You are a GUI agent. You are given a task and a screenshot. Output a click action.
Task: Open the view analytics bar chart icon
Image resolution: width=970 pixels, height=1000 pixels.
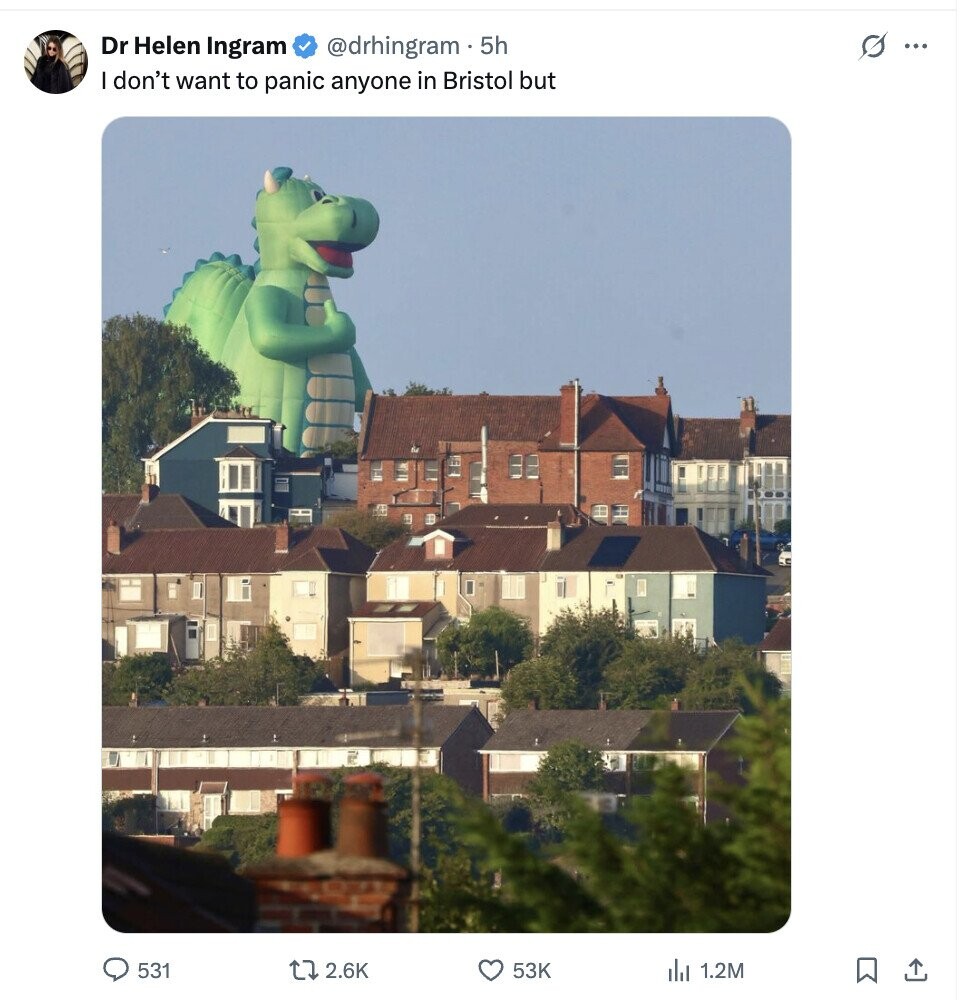678,969
